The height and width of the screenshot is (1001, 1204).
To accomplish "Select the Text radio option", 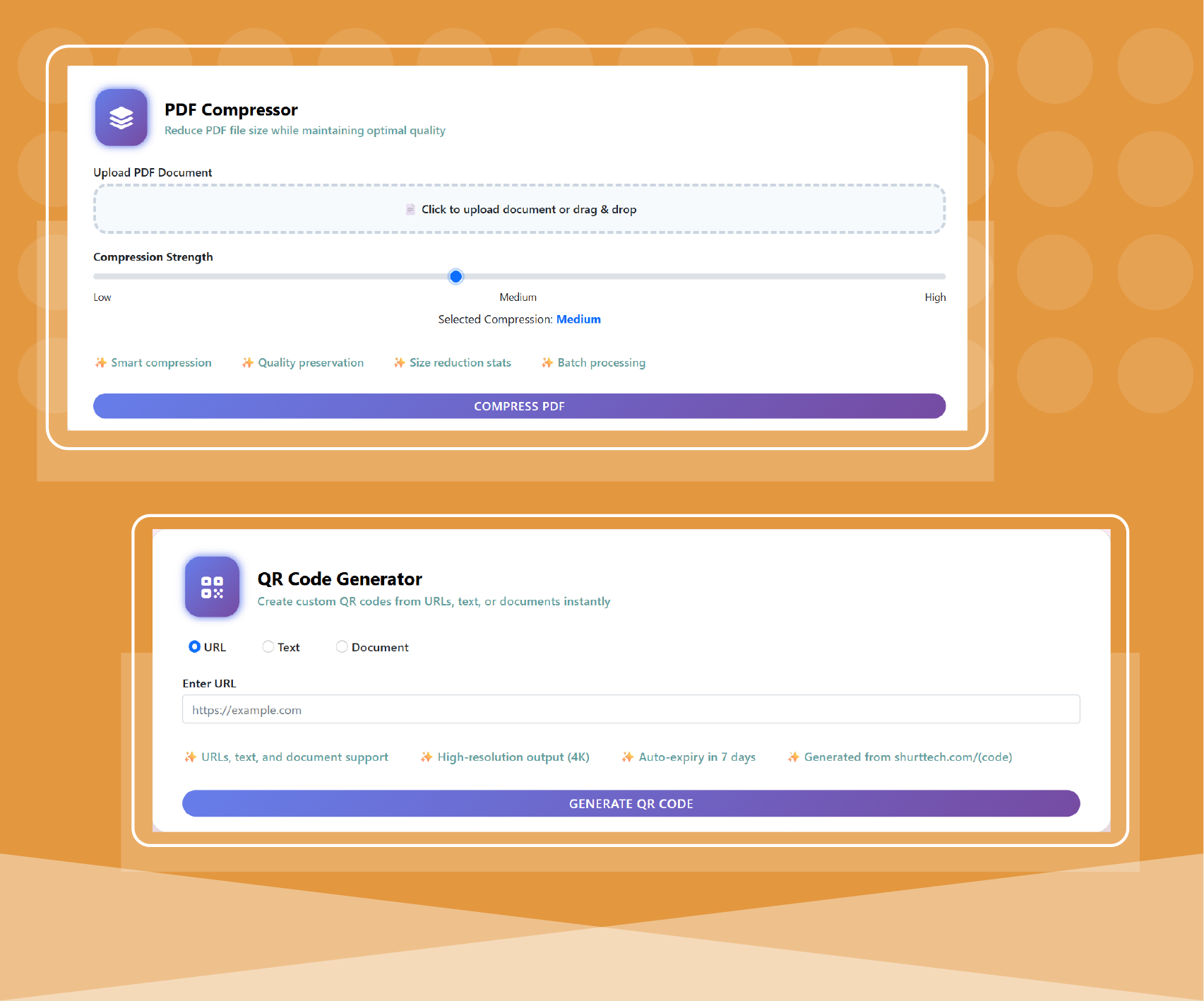I will [268, 646].
